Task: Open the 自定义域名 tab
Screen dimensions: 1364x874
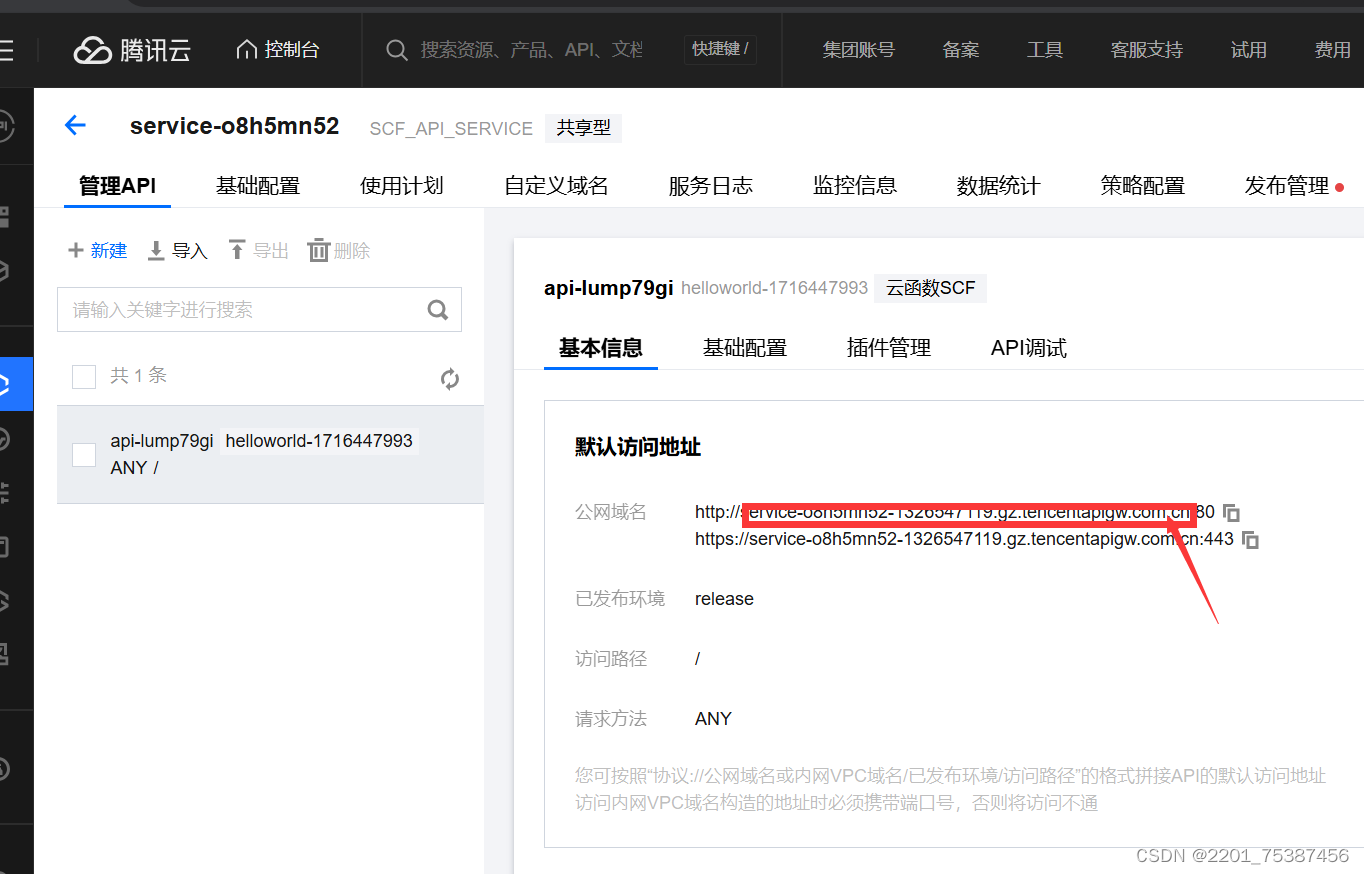Action: (x=556, y=186)
